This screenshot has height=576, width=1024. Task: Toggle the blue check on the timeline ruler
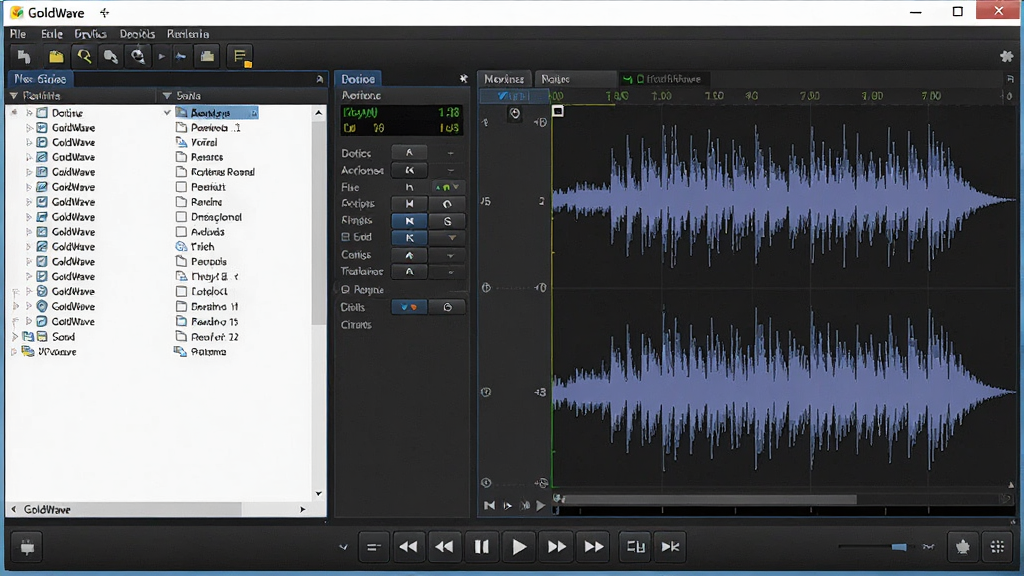pos(502,96)
